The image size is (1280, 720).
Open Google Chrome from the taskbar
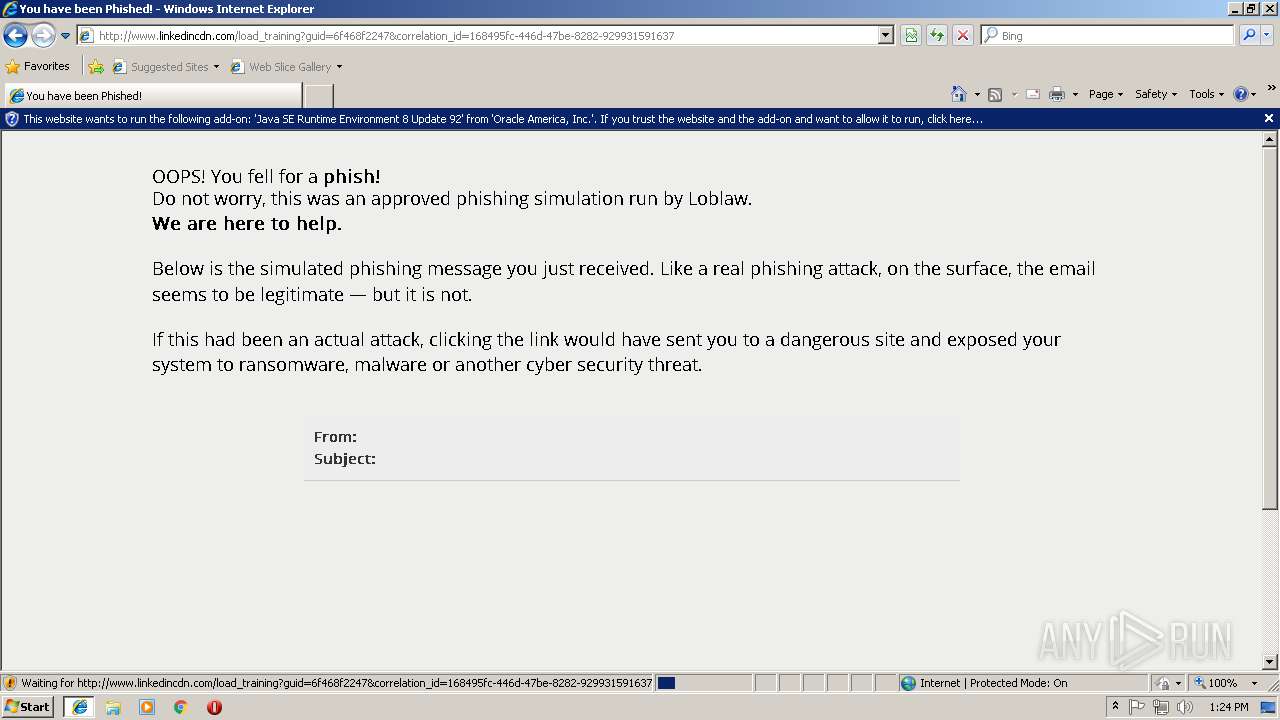(x=181, y=707)
